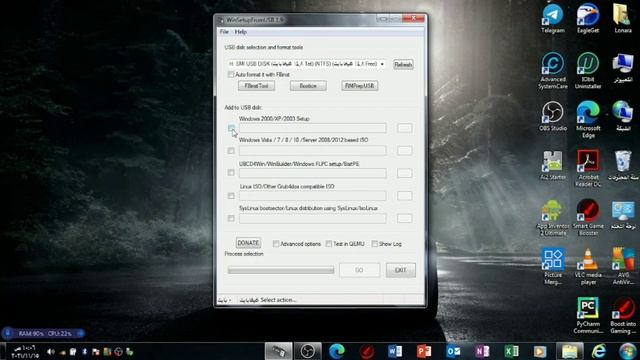Screen dimensions: 640x360
Task: Click the Excel icon in taskbar
Action: click(x=511, y=351)
